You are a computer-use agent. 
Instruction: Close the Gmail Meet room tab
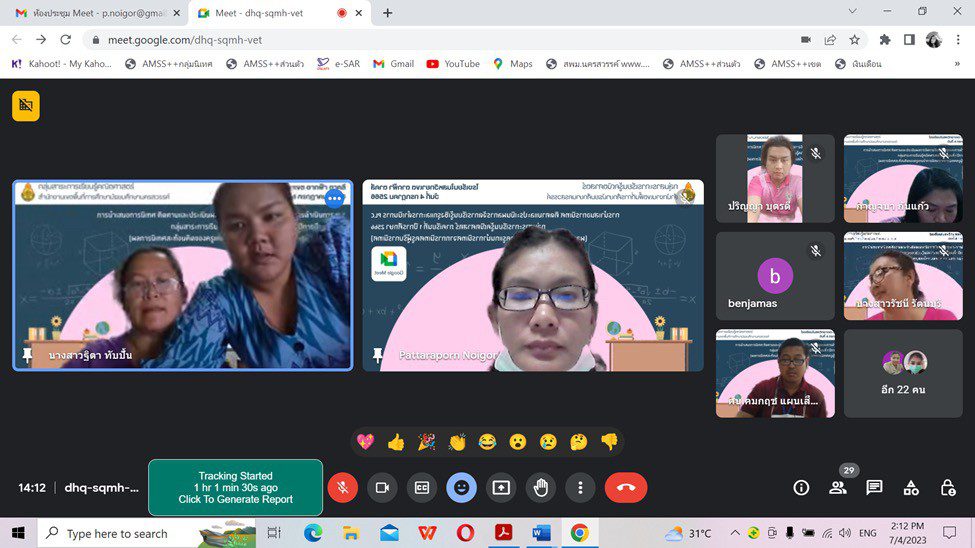tap(176, 13)
